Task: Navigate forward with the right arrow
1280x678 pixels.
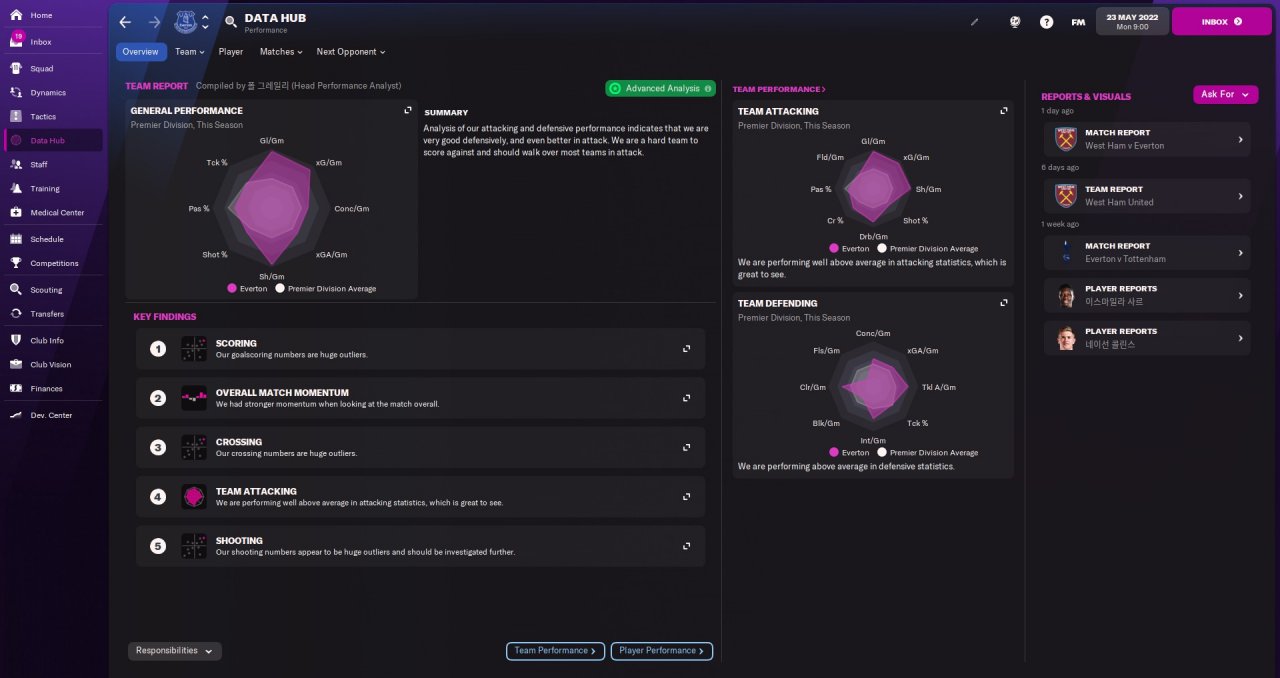Action: point(154,22)
